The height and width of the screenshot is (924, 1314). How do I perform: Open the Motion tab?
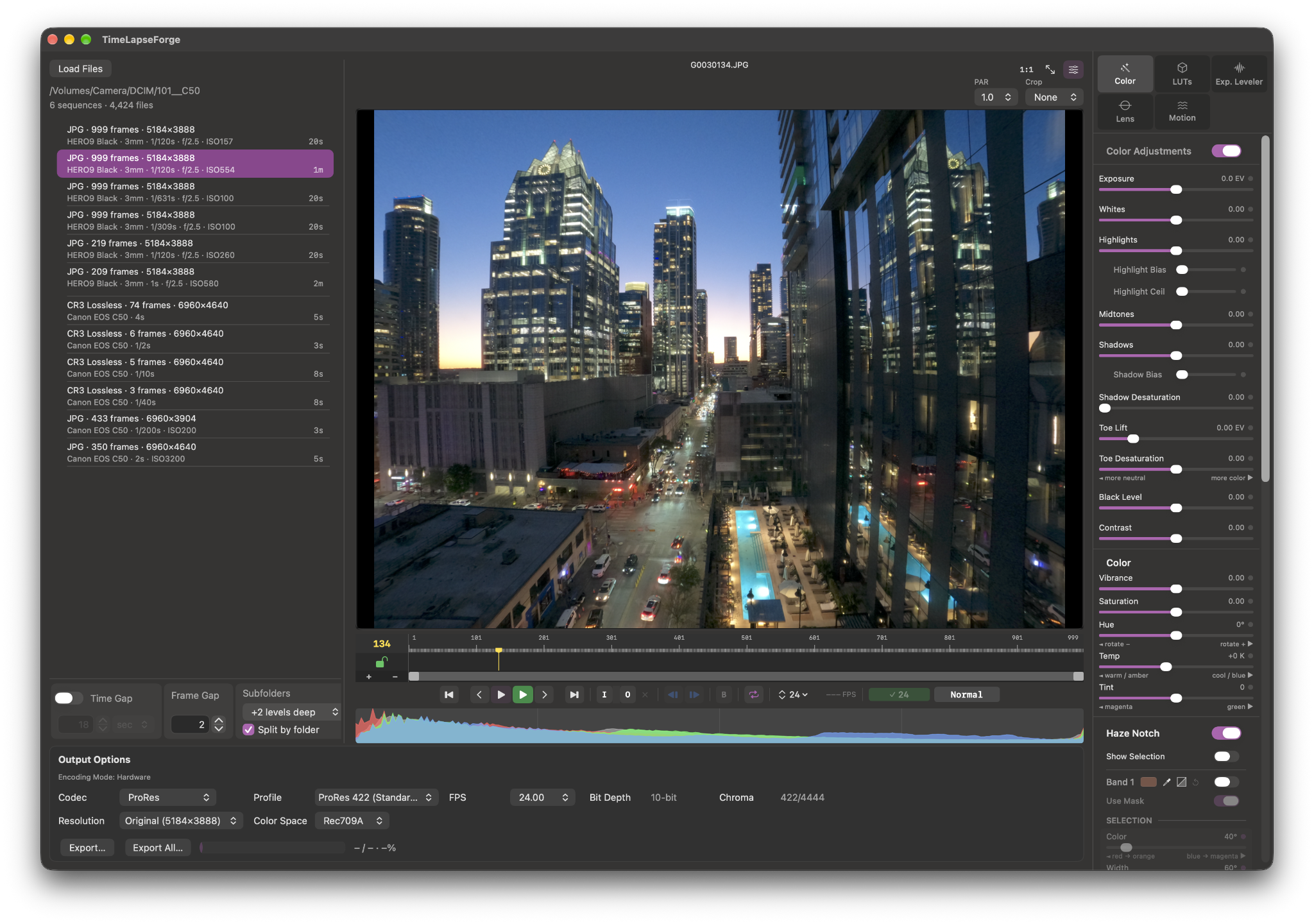1182,111
